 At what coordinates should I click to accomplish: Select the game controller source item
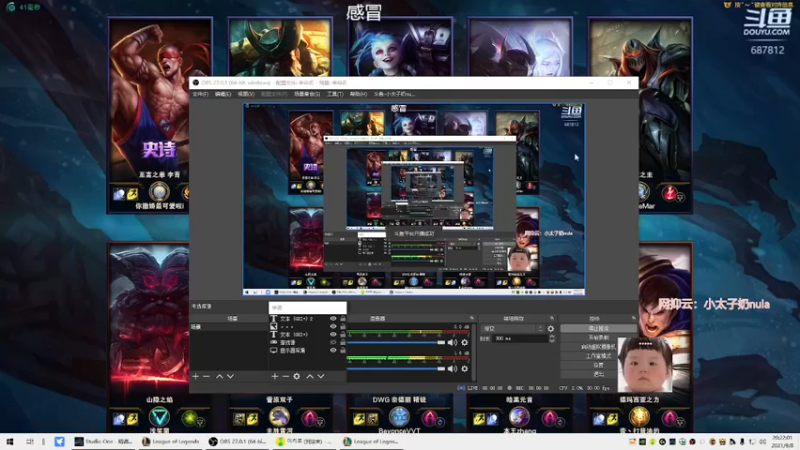306,342
